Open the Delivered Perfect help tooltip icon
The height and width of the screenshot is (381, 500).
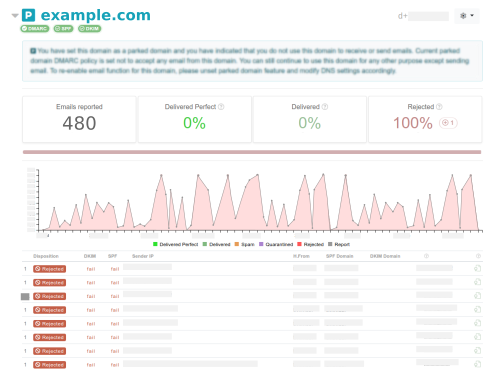[x=221, y=107]
